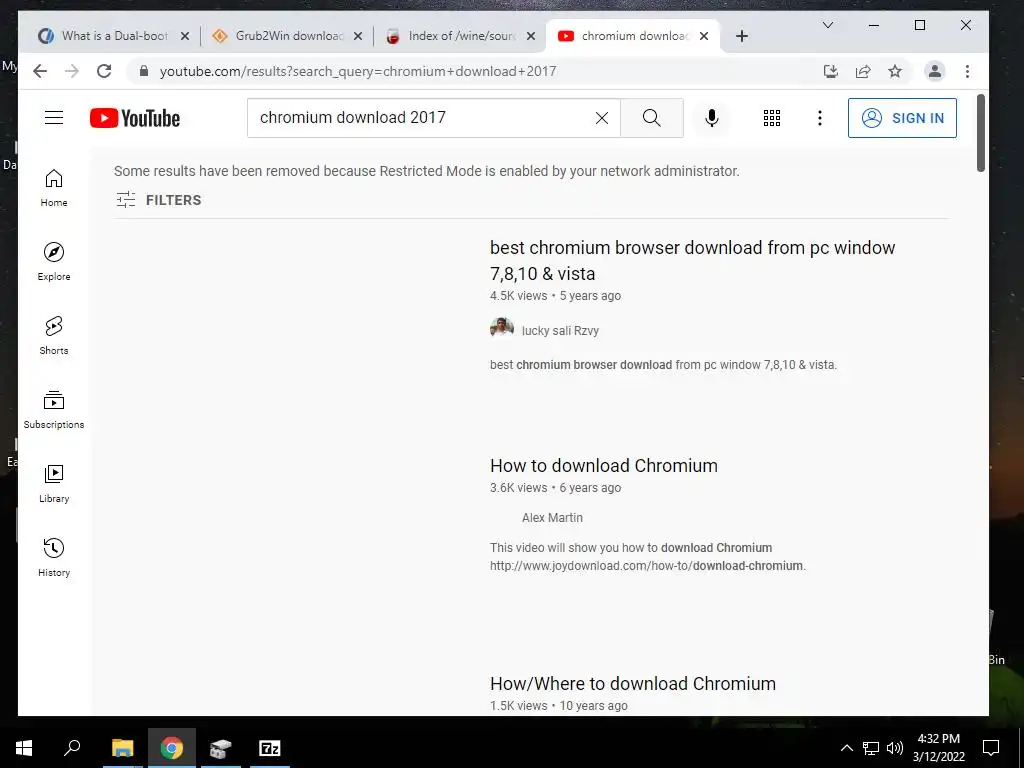Click the browser forward arrow
1024x768 pixels.
[72, 71]
